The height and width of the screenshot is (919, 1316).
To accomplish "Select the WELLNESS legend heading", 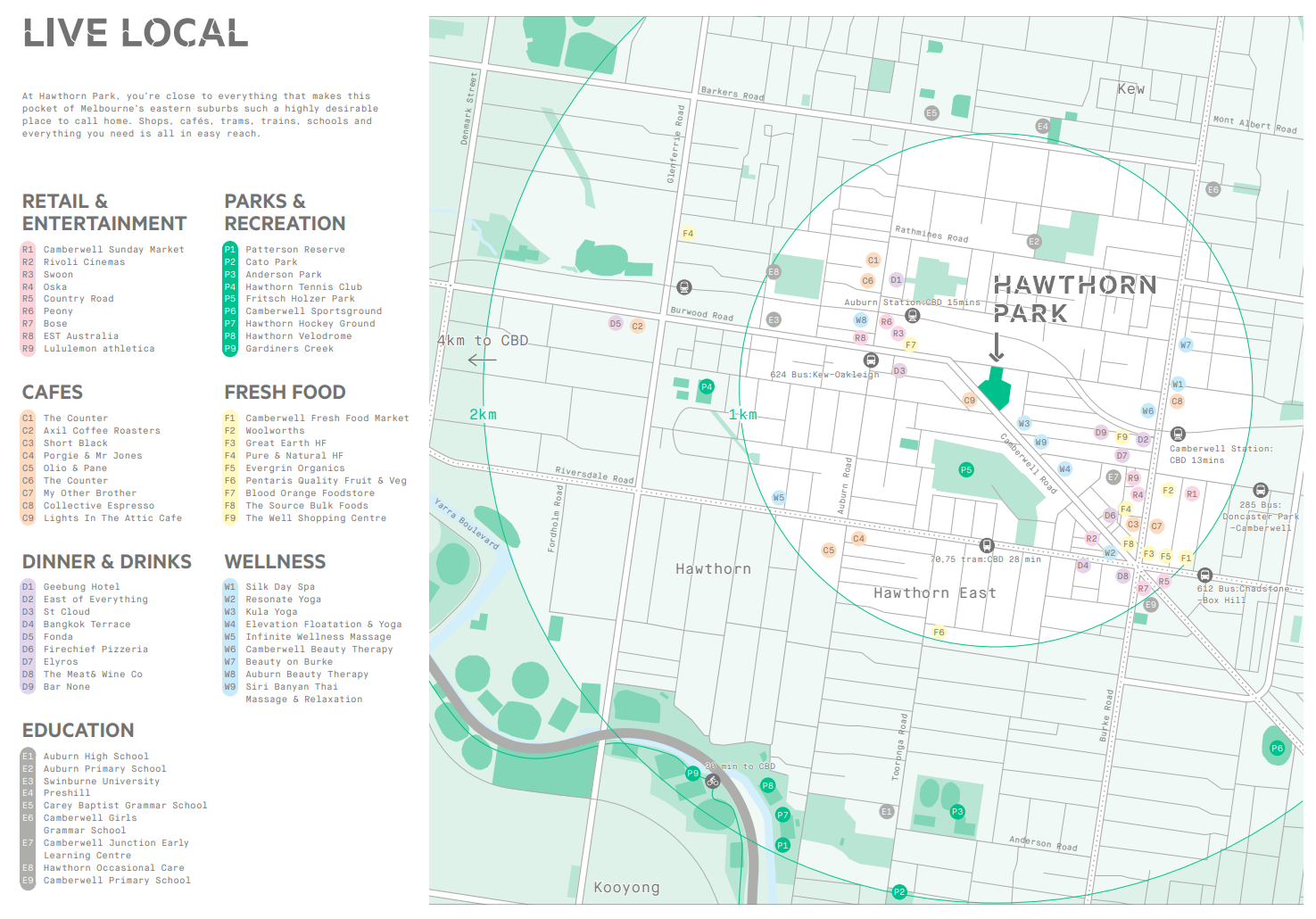I will click(275, 561).
